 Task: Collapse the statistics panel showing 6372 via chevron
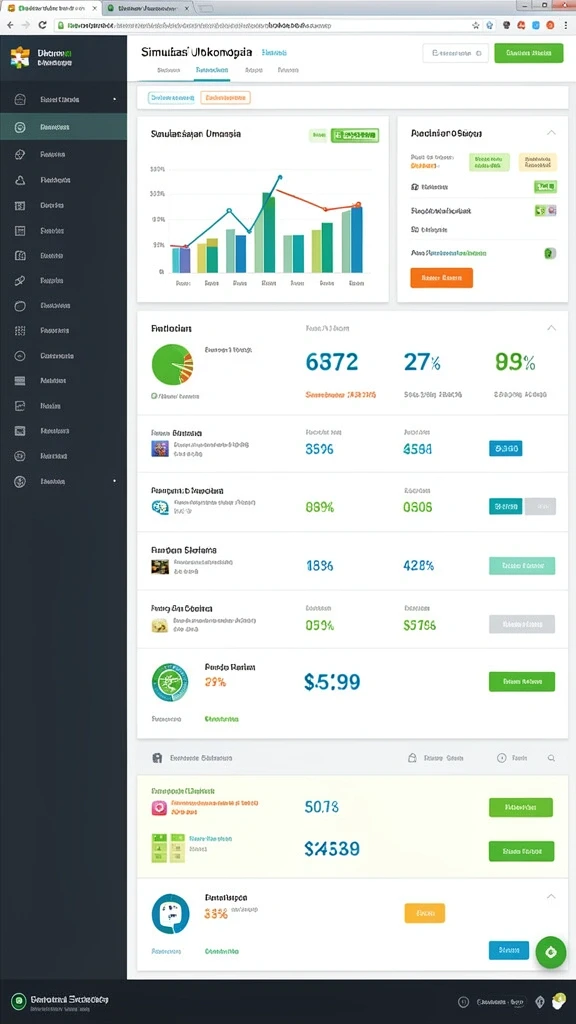coord(551,328)
